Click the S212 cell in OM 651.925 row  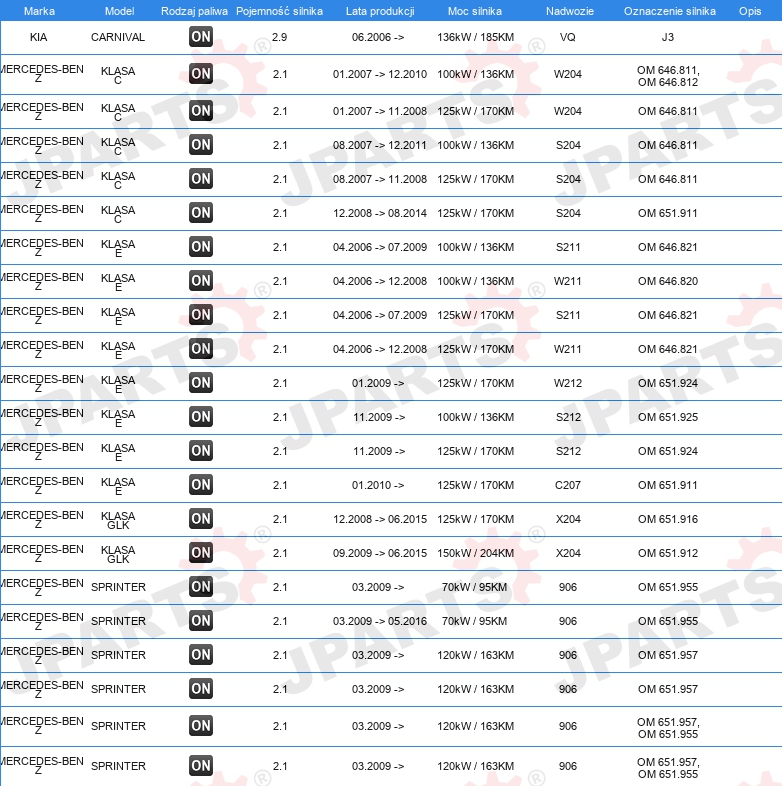tap(568, 417)
